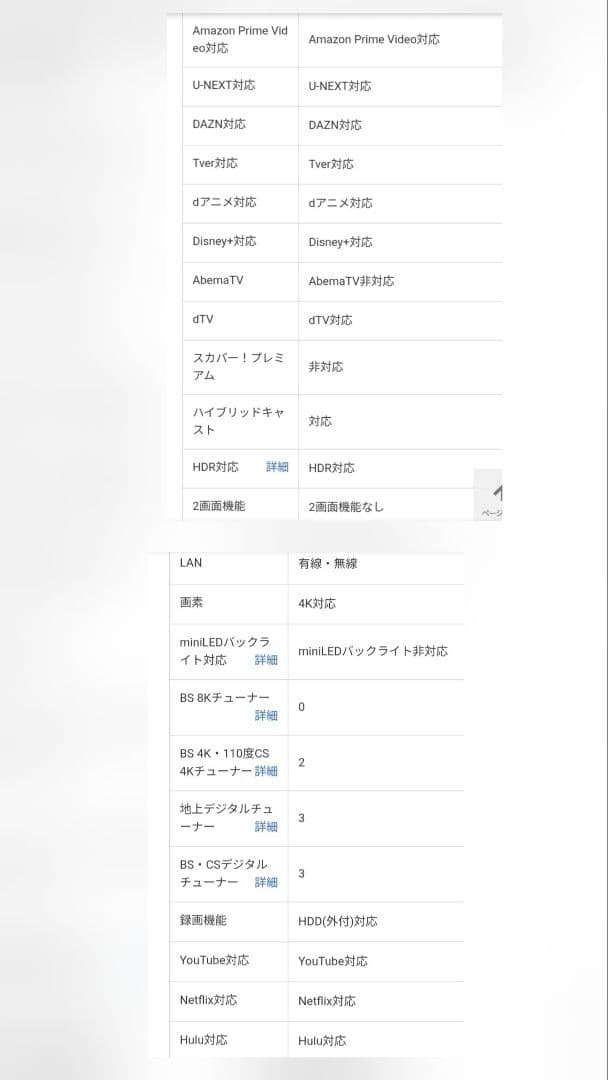Select the 2画面機能 row label
Viewport: 608px width, 1080px height.
tap(218, 506)
